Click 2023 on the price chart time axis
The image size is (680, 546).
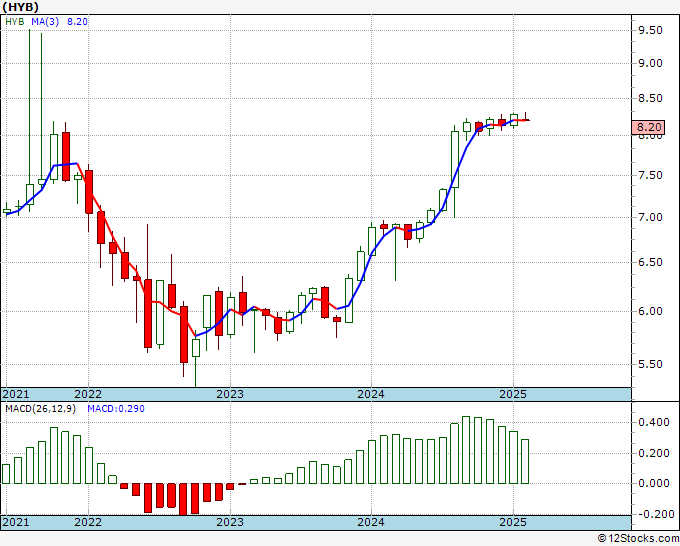pos(230,394)
